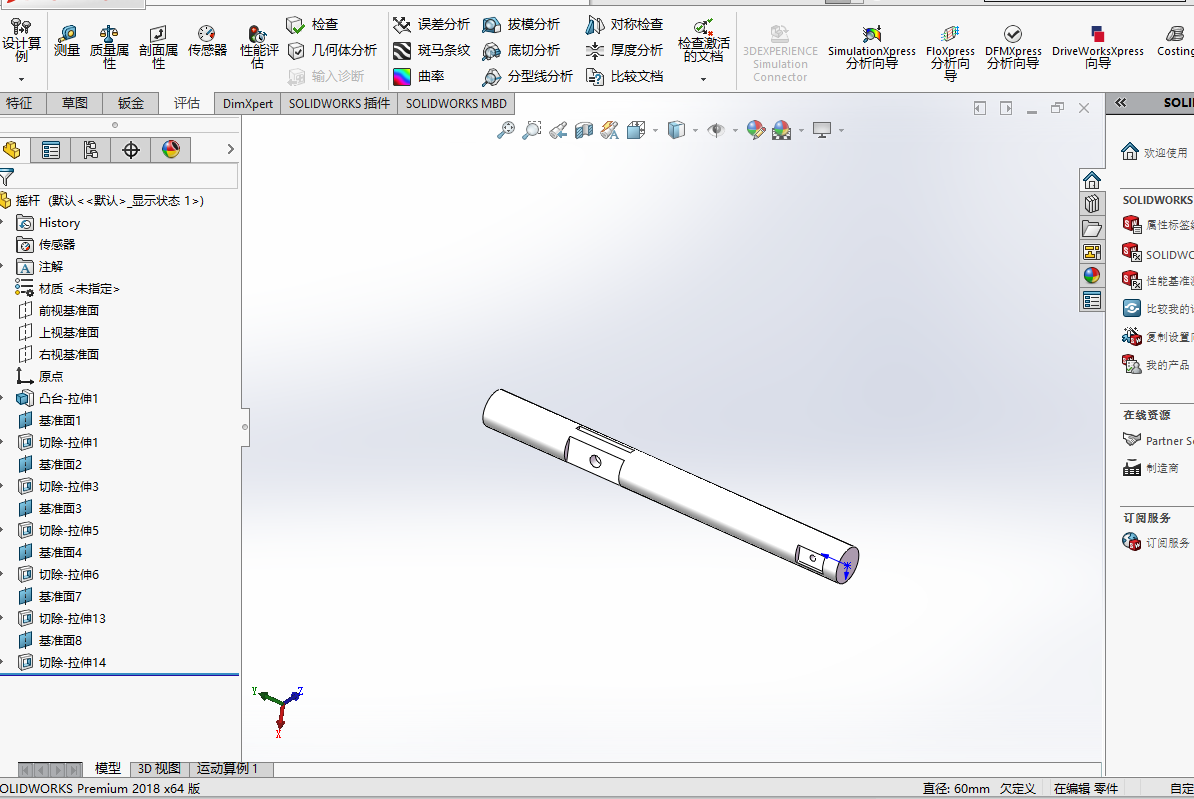Switch to 3D 视图 bottom tab
The image size is (1194, 799).
[159, 769]
